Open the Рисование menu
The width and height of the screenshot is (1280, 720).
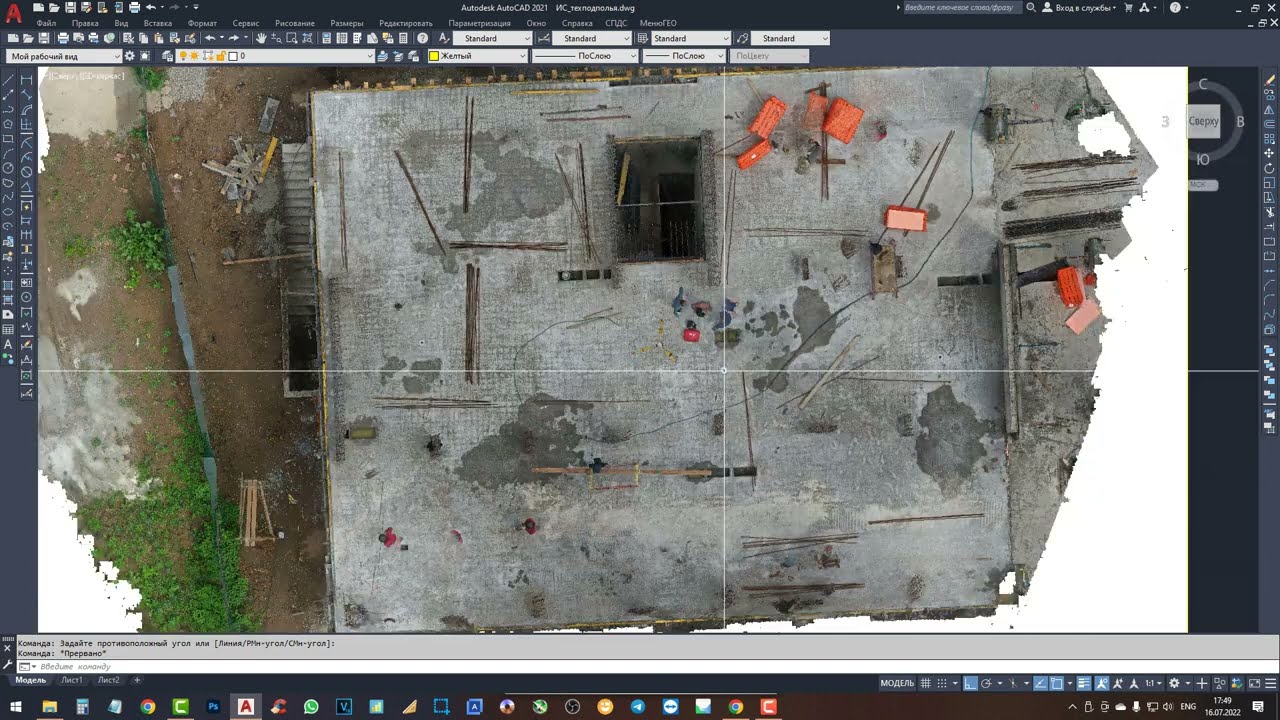[x=295, y=22]
